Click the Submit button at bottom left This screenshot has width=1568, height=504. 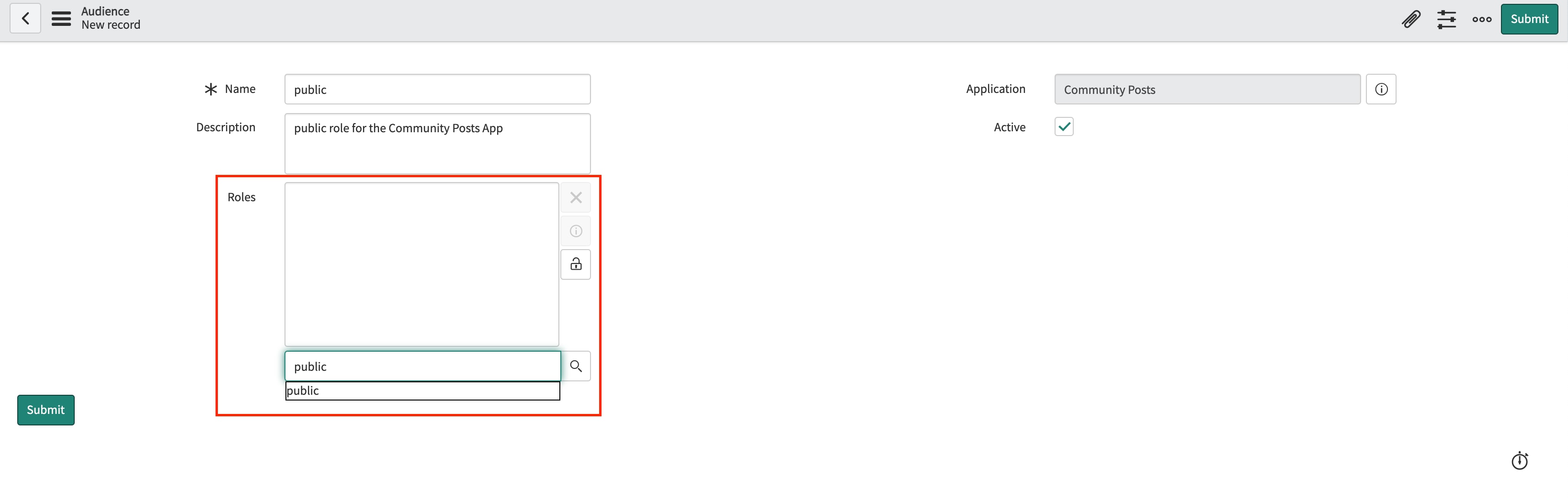point(45,410)
